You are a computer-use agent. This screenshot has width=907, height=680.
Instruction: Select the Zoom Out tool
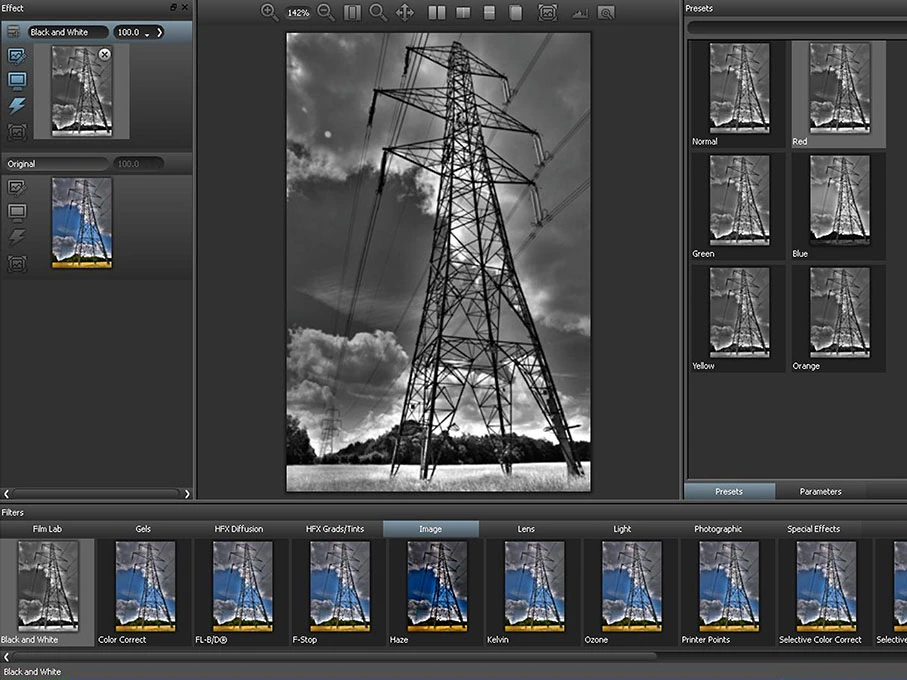(323, 12)
